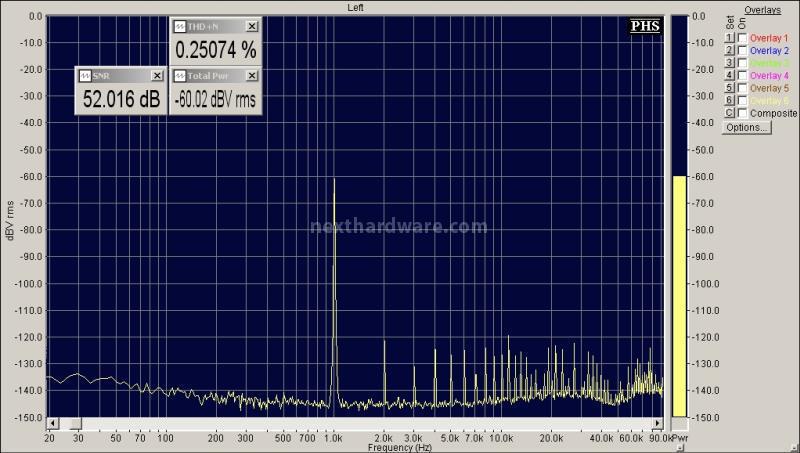
Task: Set overlay 4 with the '4' button
Action: coord(729,75)
